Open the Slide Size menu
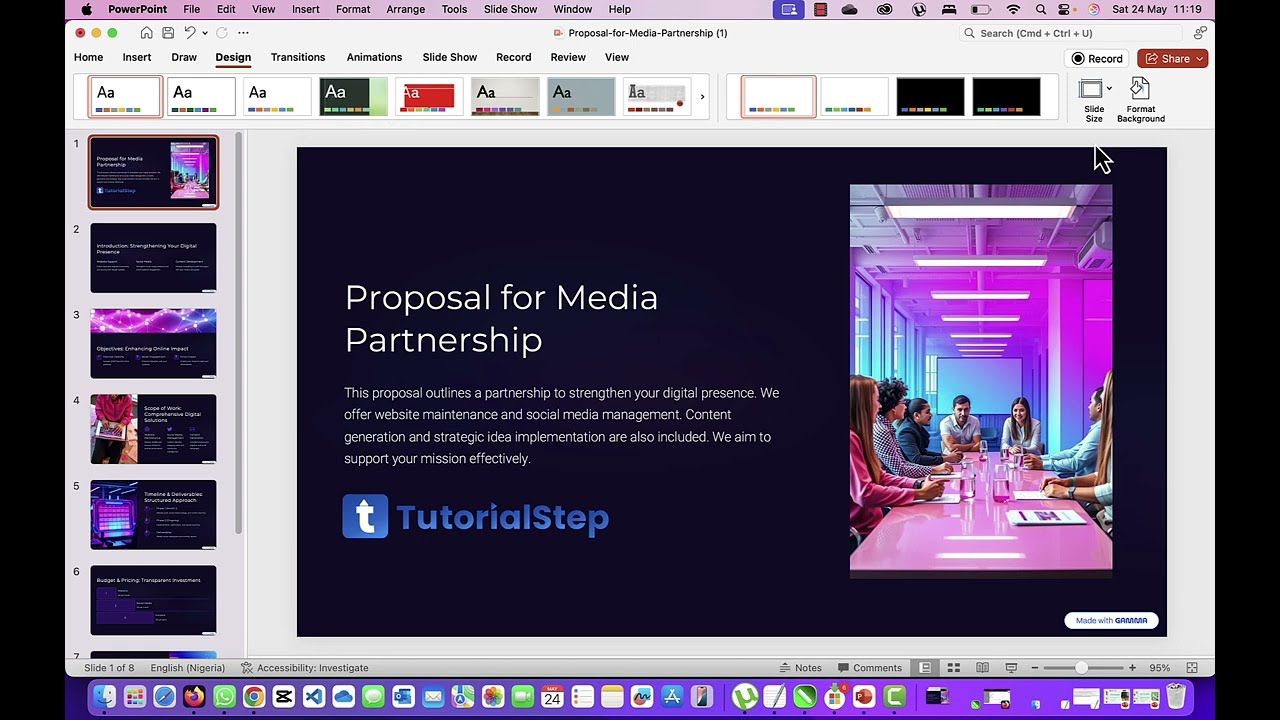The width and height of the screenshot is (1280, 720). click(x=1095, y=101)
